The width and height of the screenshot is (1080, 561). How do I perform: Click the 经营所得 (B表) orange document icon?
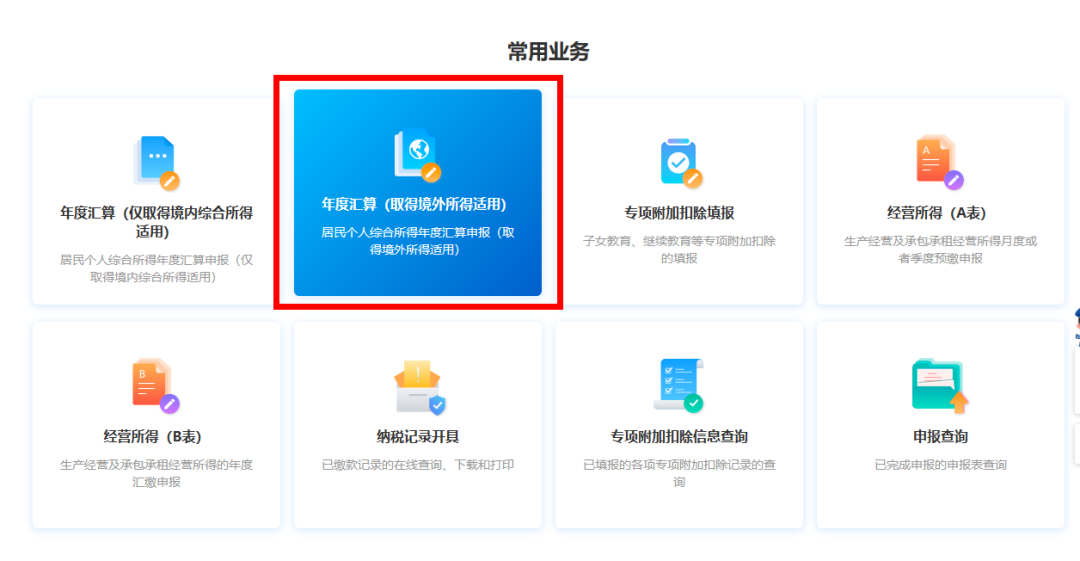pos(156,386)
